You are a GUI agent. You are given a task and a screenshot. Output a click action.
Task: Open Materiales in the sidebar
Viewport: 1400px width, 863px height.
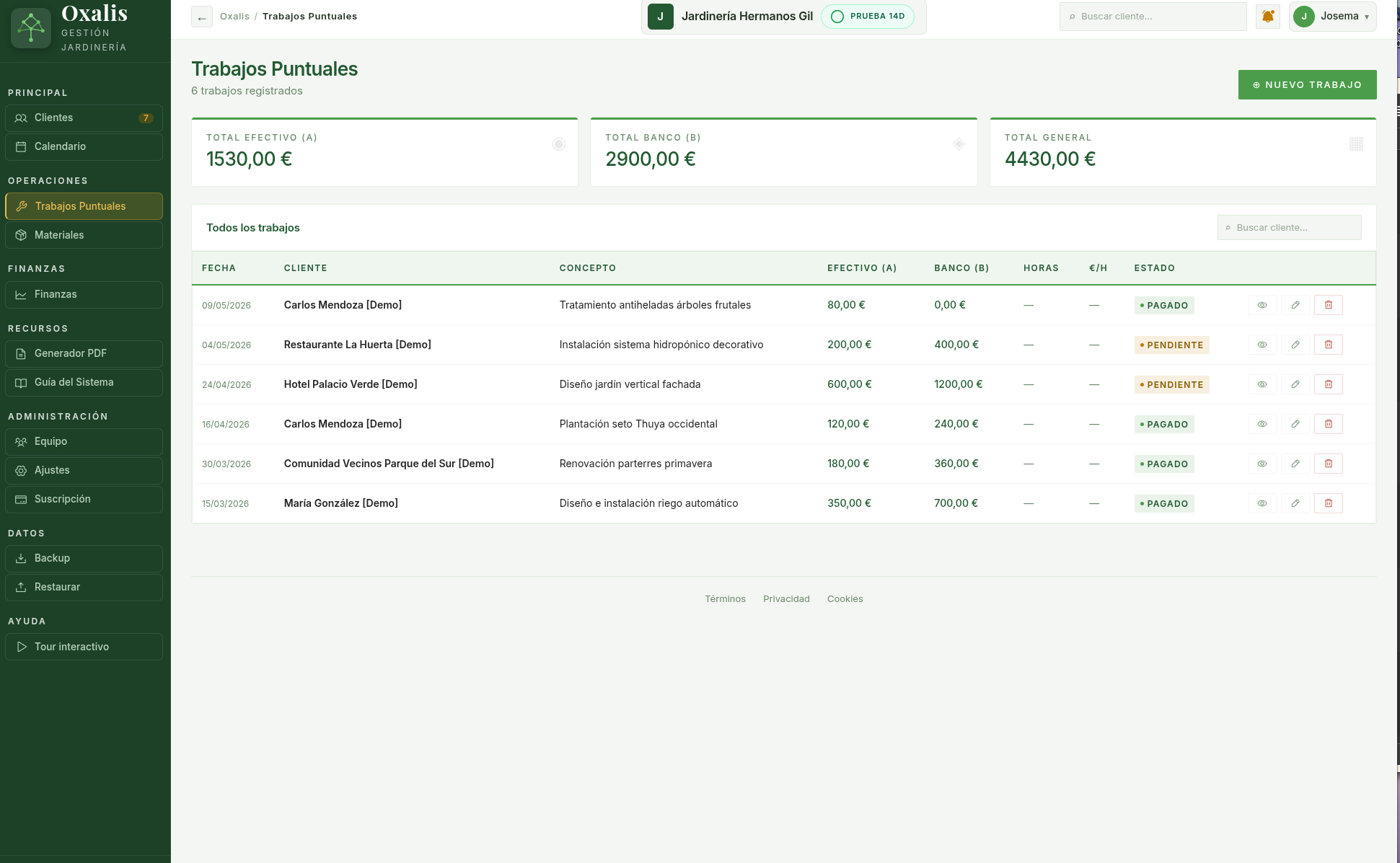tap(84, 235)
